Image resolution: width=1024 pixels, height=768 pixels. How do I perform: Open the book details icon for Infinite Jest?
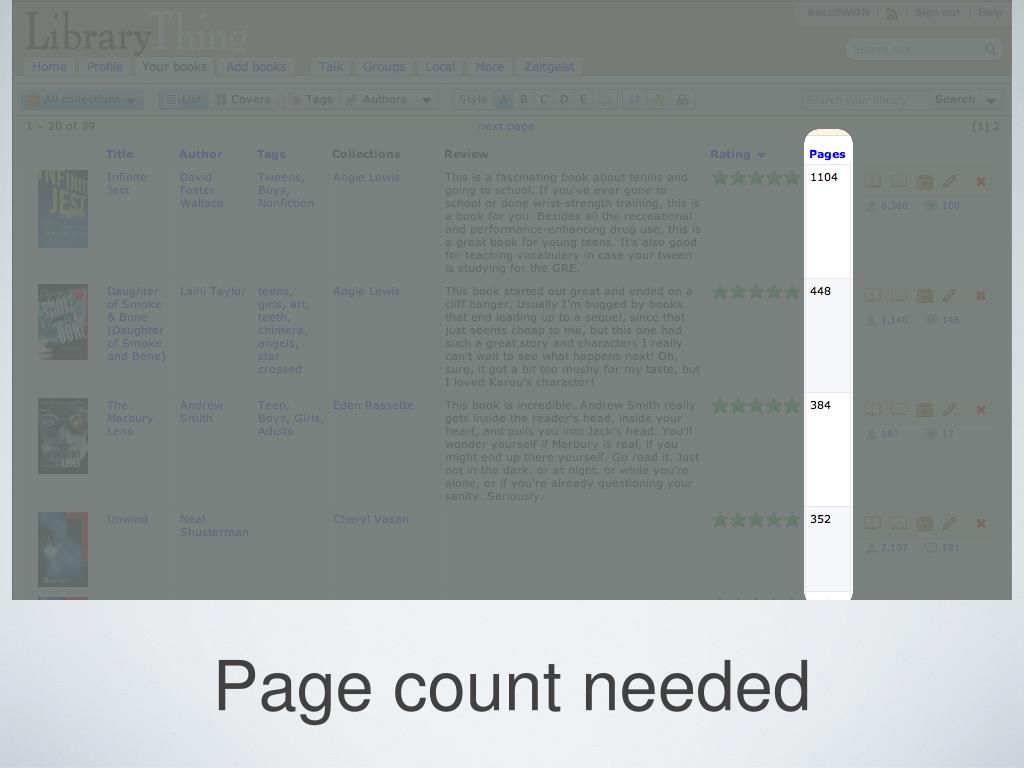coord(872,182)
